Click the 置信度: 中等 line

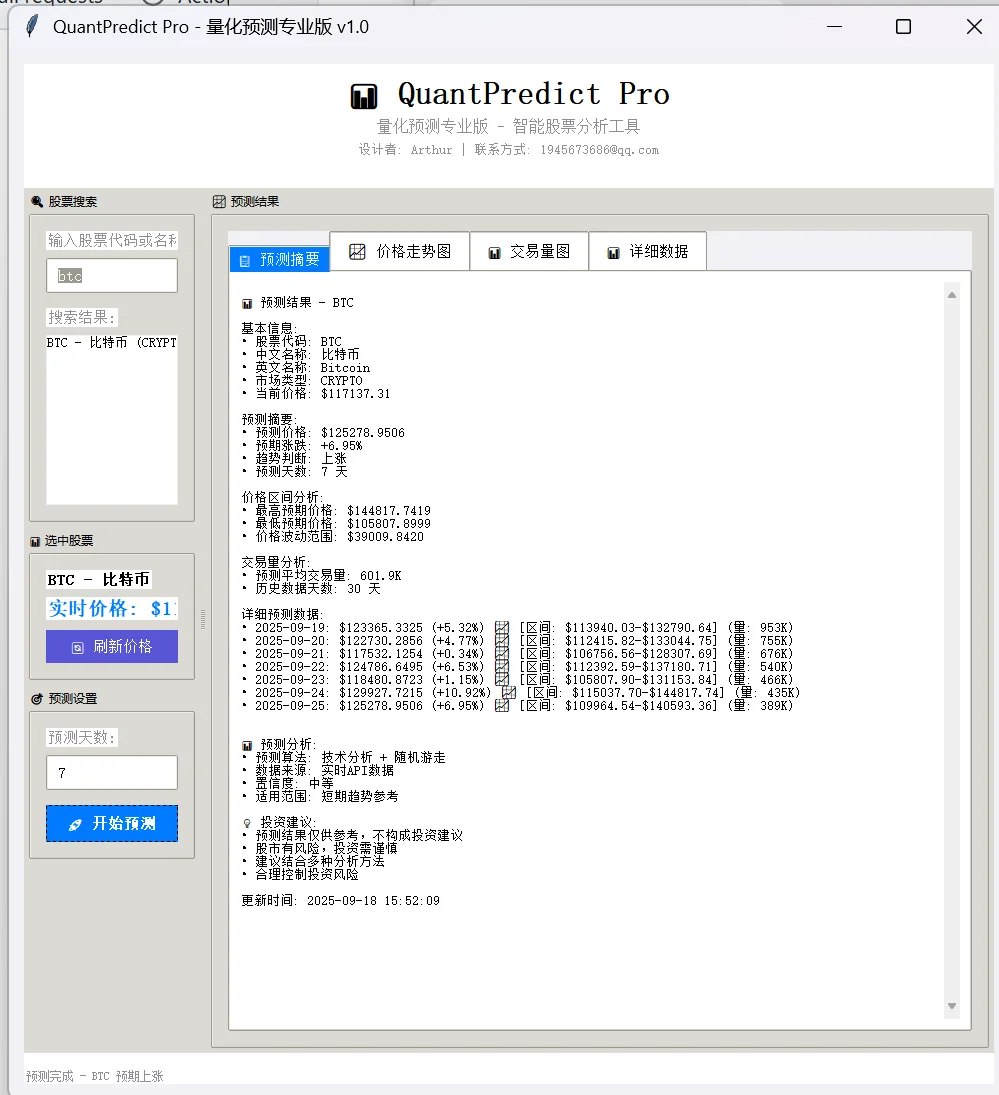[288, 784]
